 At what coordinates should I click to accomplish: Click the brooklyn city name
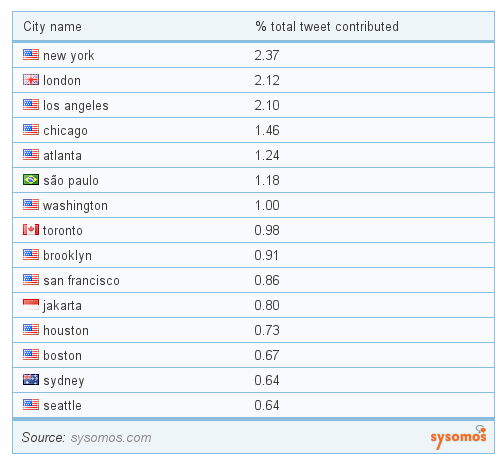pyautogui.click(x=67, y=256)
